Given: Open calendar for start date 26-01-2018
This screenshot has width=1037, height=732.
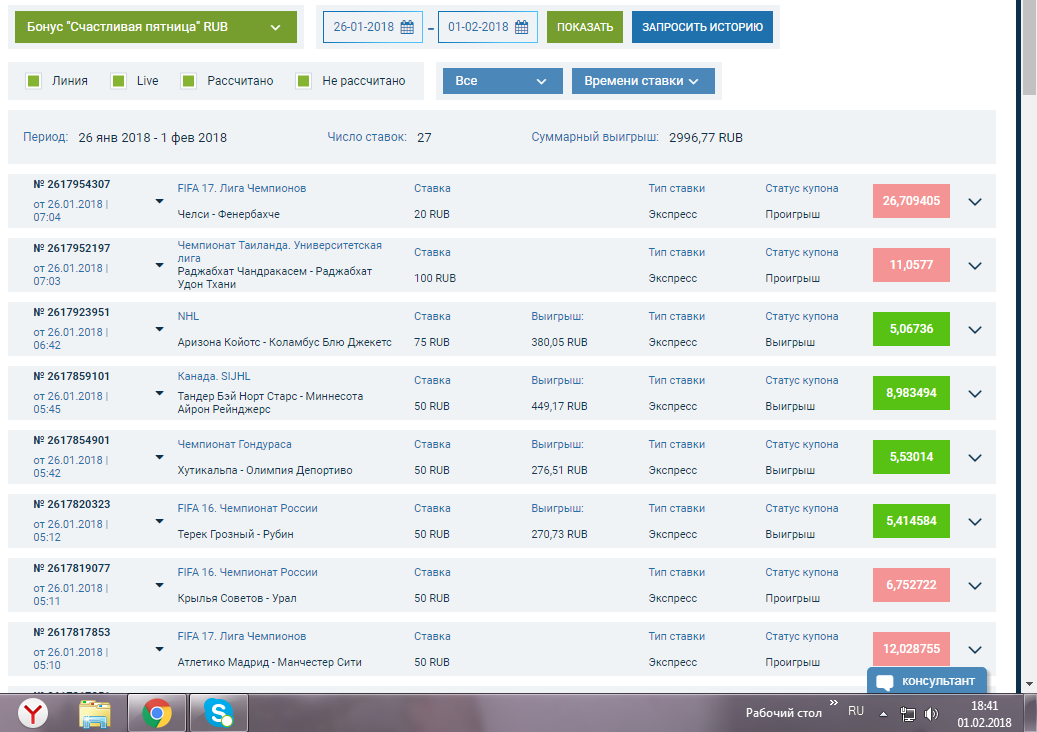Looking at the screenshot, I should [x=407, y=28].
